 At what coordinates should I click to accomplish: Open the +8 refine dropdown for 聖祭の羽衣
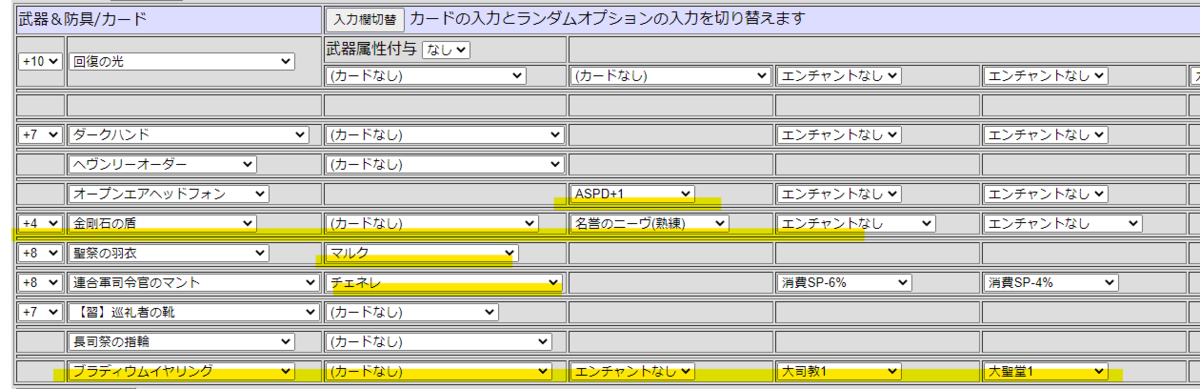click(x=40, y=253)
